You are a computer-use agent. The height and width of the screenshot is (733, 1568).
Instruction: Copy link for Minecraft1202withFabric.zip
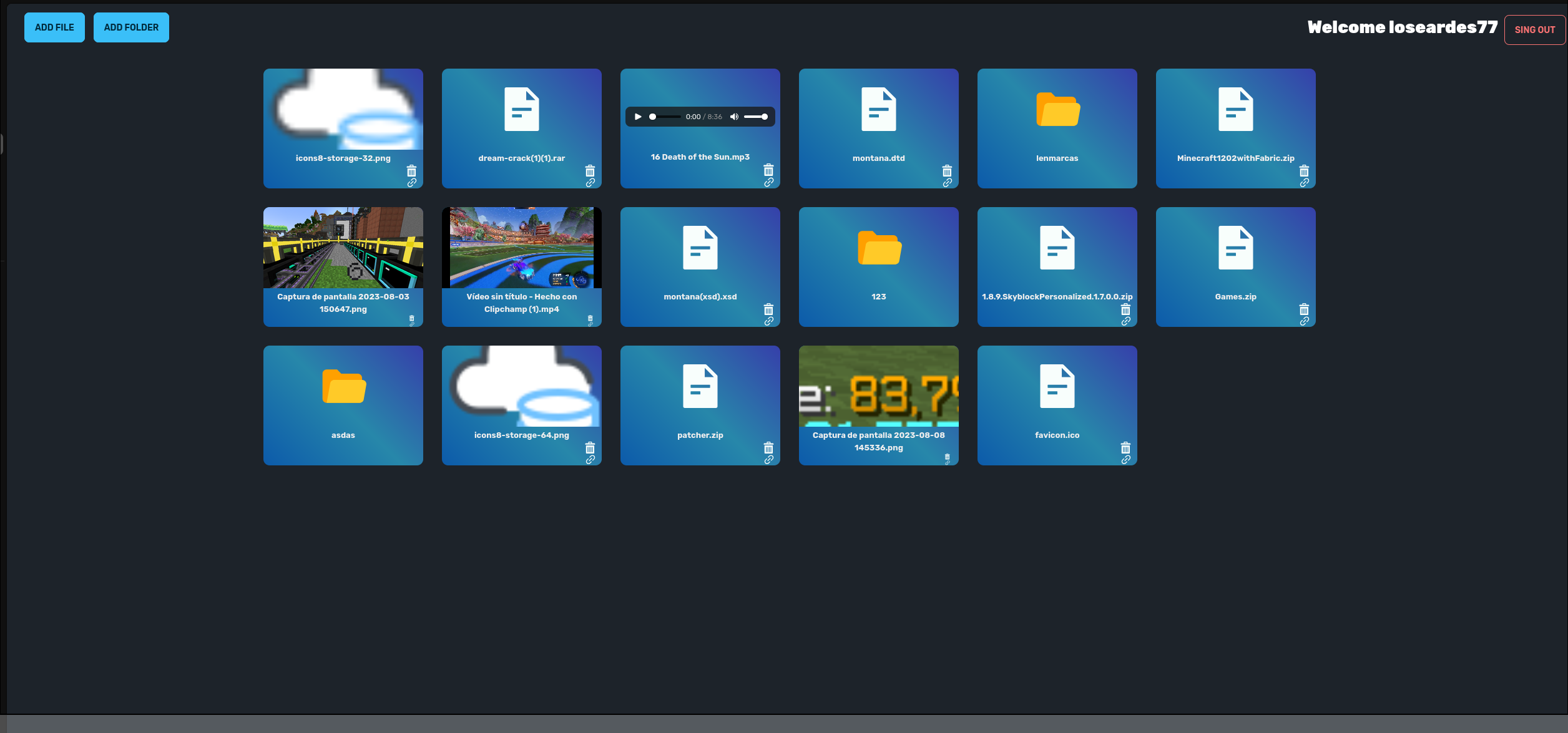pos(1304,183)
